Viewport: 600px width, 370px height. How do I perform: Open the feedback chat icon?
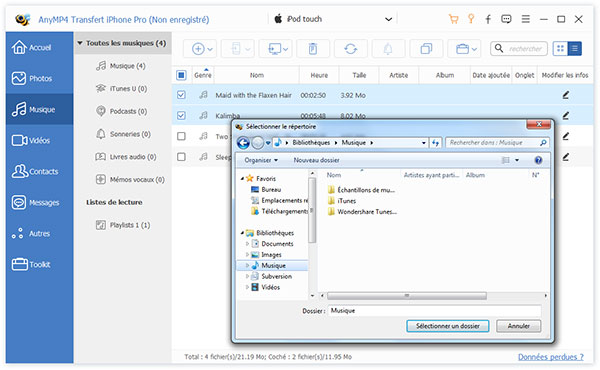click(506, 19)
